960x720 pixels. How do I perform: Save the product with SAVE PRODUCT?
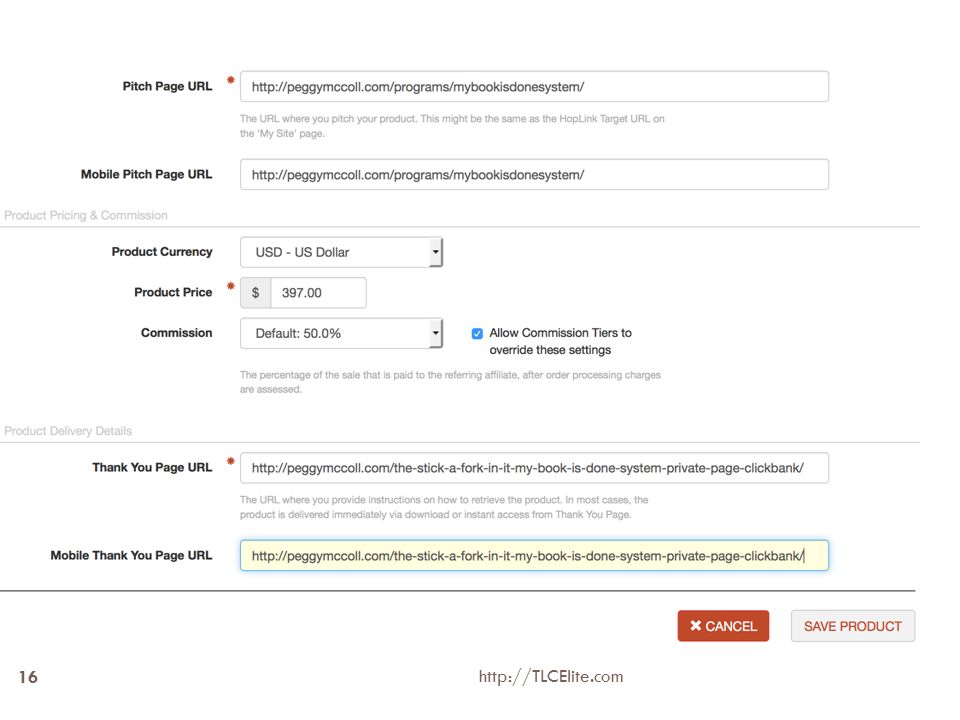pos(853,626)
